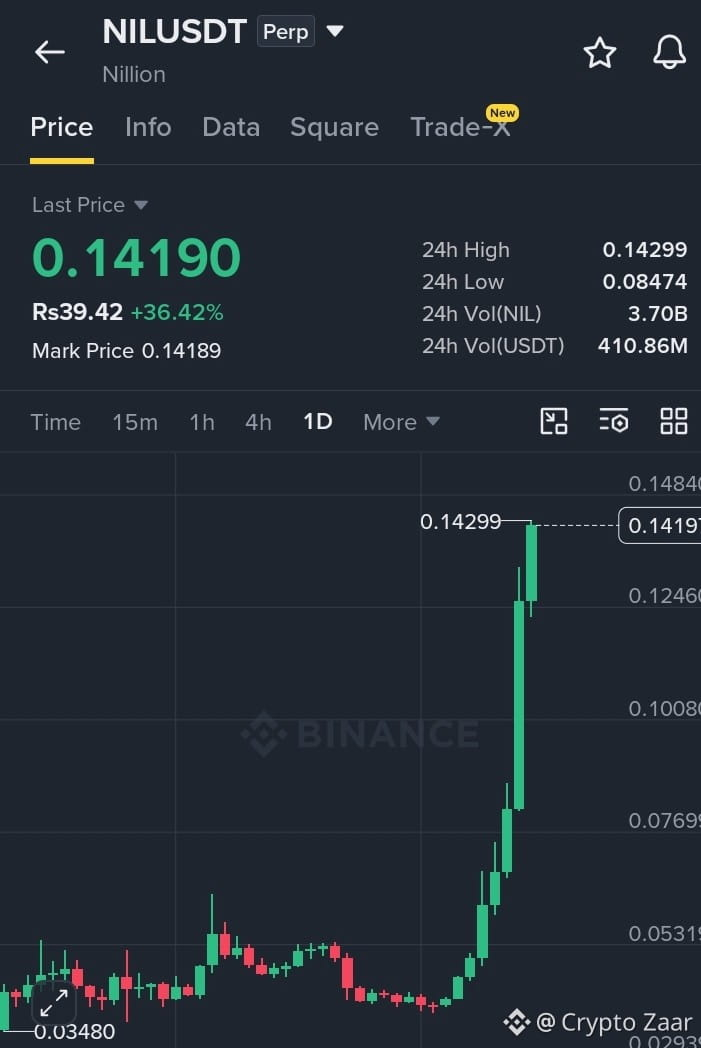Screen dimensions: 701x1048
Task: Select the 4h chart interval
Action: 258,422
